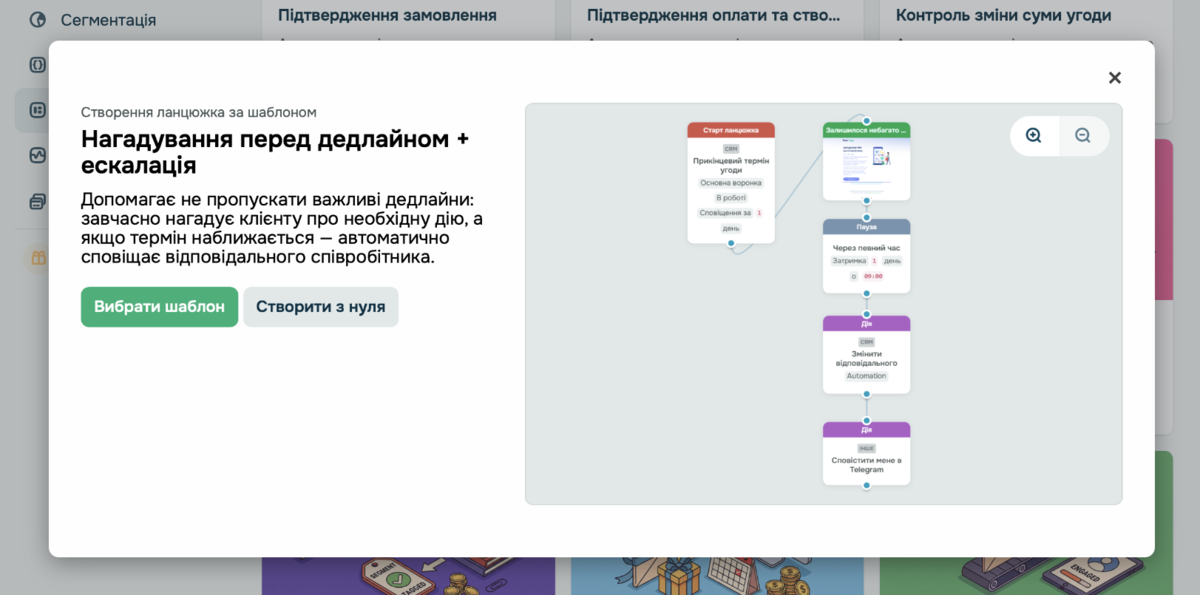The height and width of the screenshot is (595, 1200).
Task: Click the Основна воронка tag
Action: click(731, 183)
